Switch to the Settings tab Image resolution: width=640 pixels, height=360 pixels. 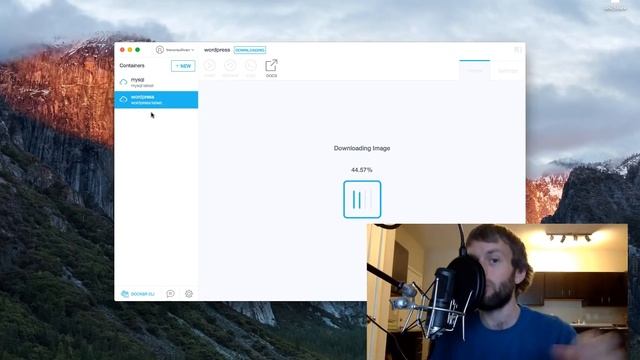click(508, 71)
